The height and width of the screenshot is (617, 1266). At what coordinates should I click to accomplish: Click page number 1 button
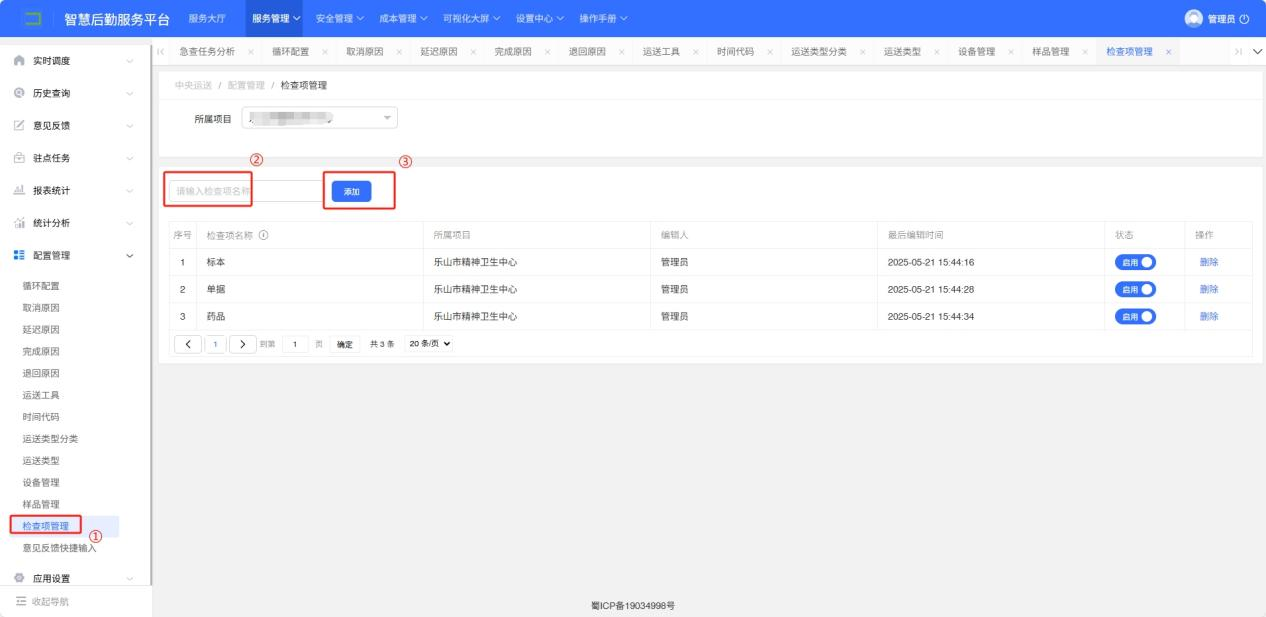coord(215,344)
